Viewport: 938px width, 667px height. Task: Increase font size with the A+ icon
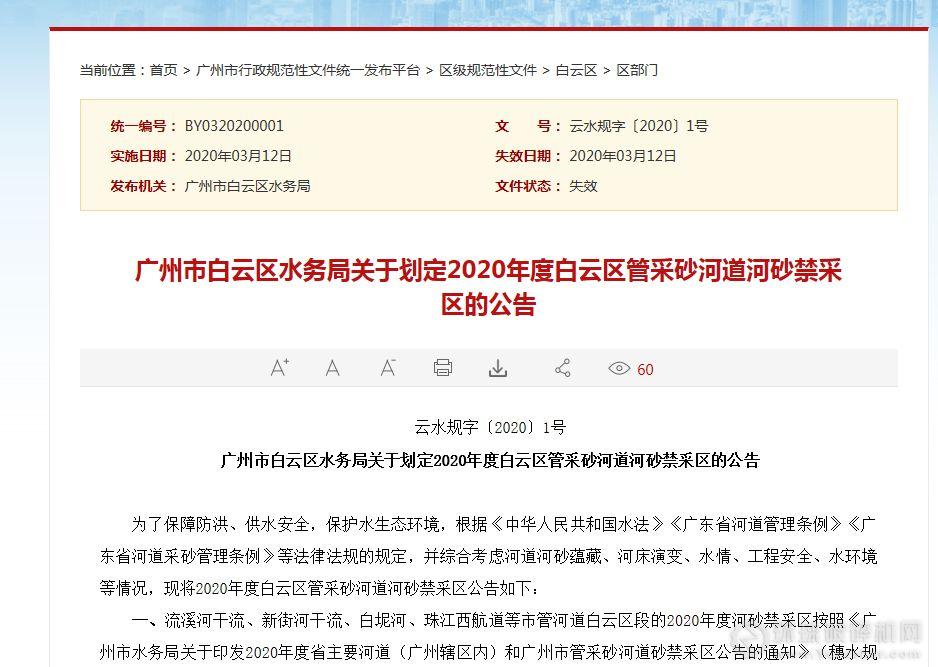click(x=280, y=368)
